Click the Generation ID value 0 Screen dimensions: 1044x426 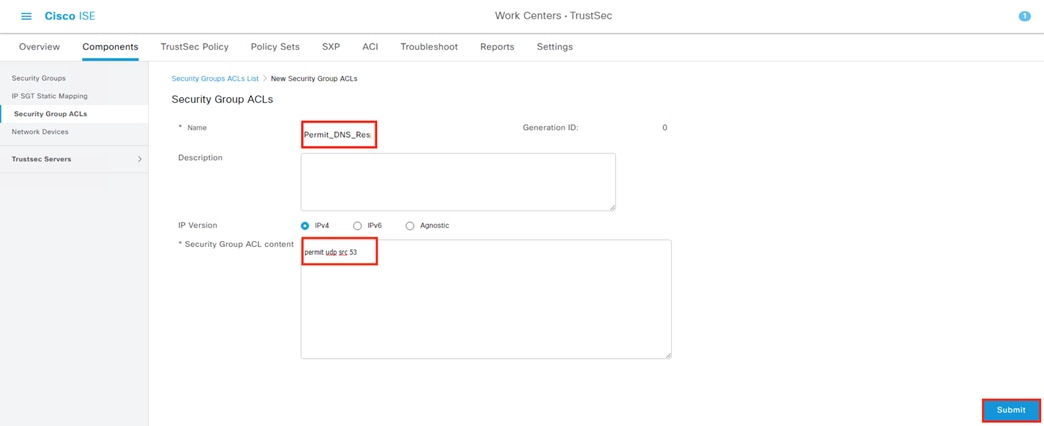664,128
